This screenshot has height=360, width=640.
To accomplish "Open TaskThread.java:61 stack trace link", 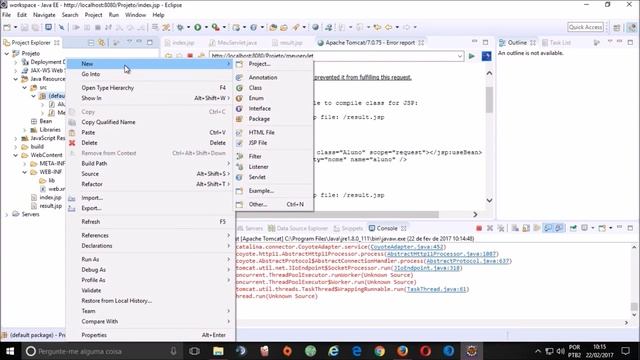I will 436,289.
